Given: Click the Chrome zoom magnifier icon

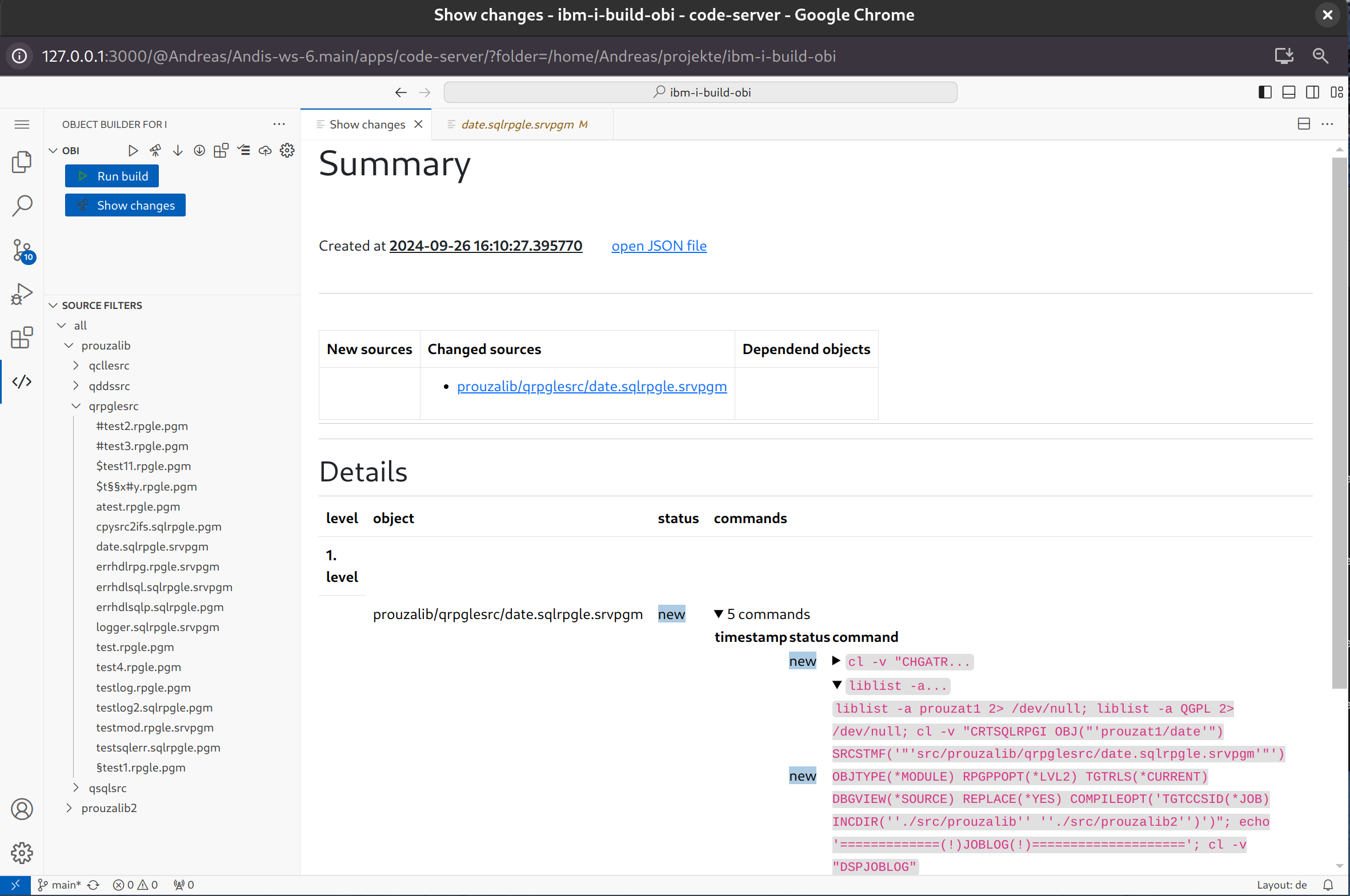Looking at the screenshot, I should pos(1320,55).
